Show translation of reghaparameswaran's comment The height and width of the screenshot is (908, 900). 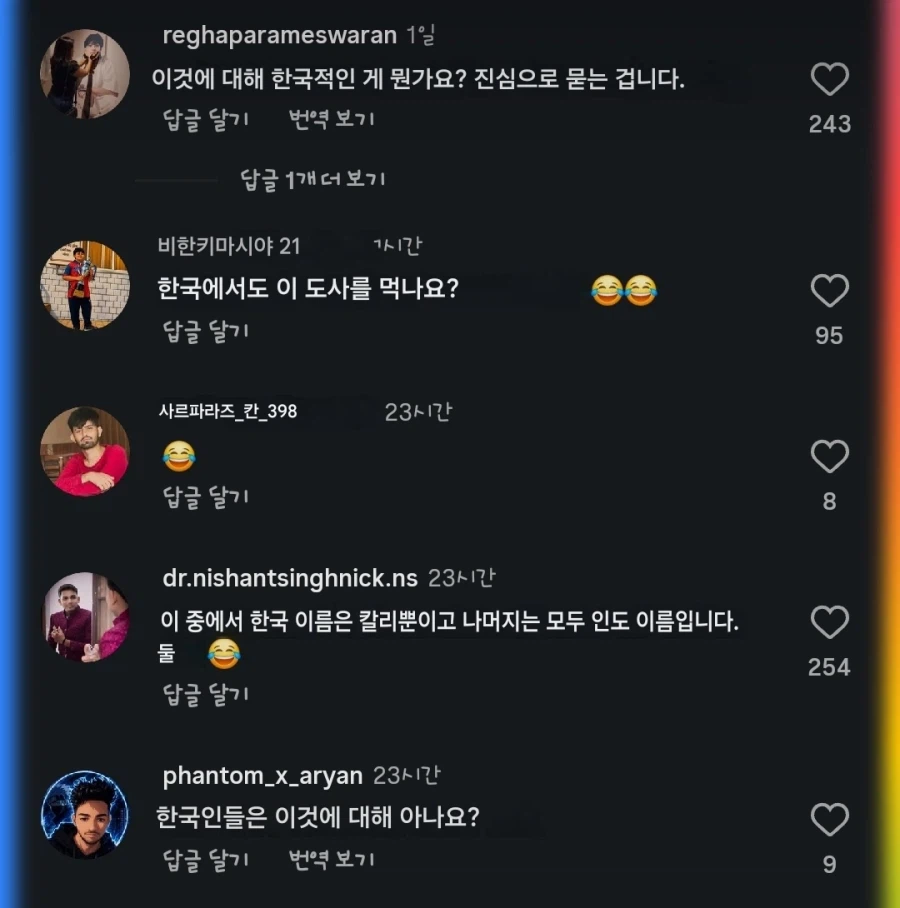coord(331,120)
